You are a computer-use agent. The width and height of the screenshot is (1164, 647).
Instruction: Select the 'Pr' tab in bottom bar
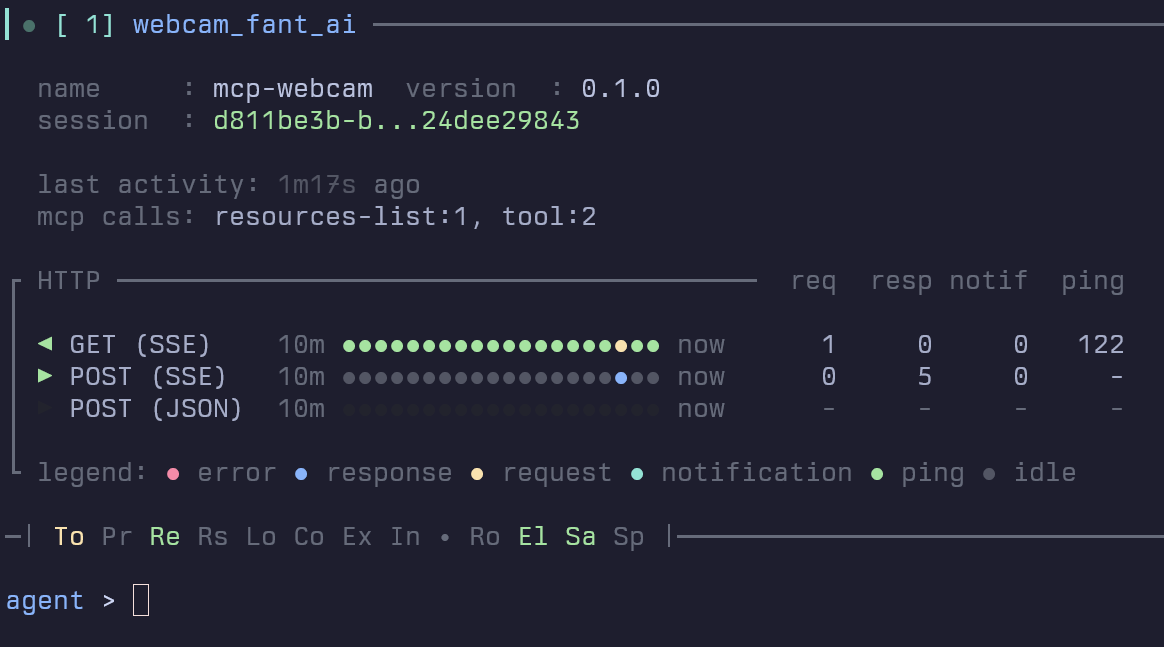click(117, 537)
